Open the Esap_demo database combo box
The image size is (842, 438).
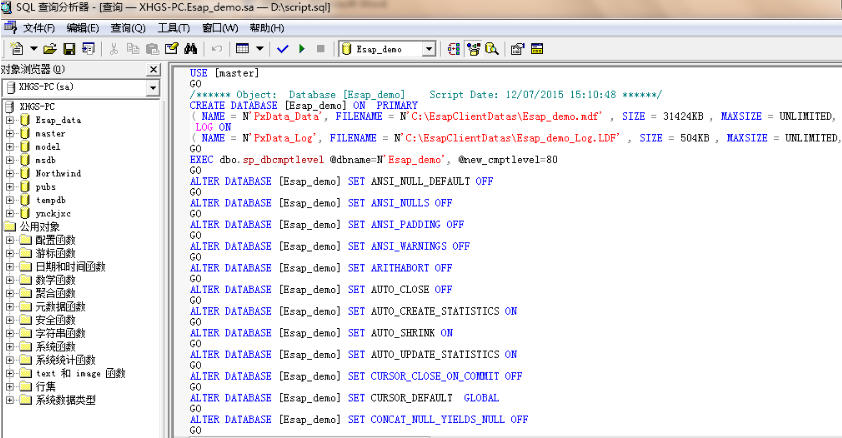pos(387,49)
